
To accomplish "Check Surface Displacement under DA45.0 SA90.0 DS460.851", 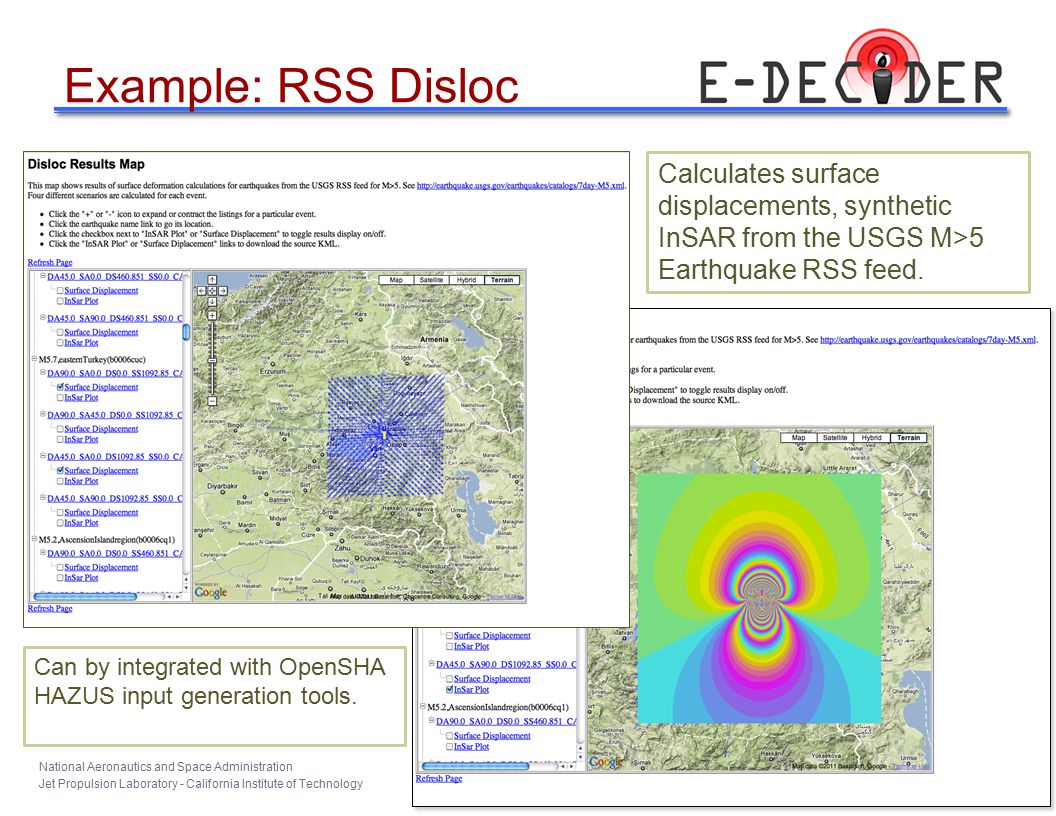I will [60, 332].
